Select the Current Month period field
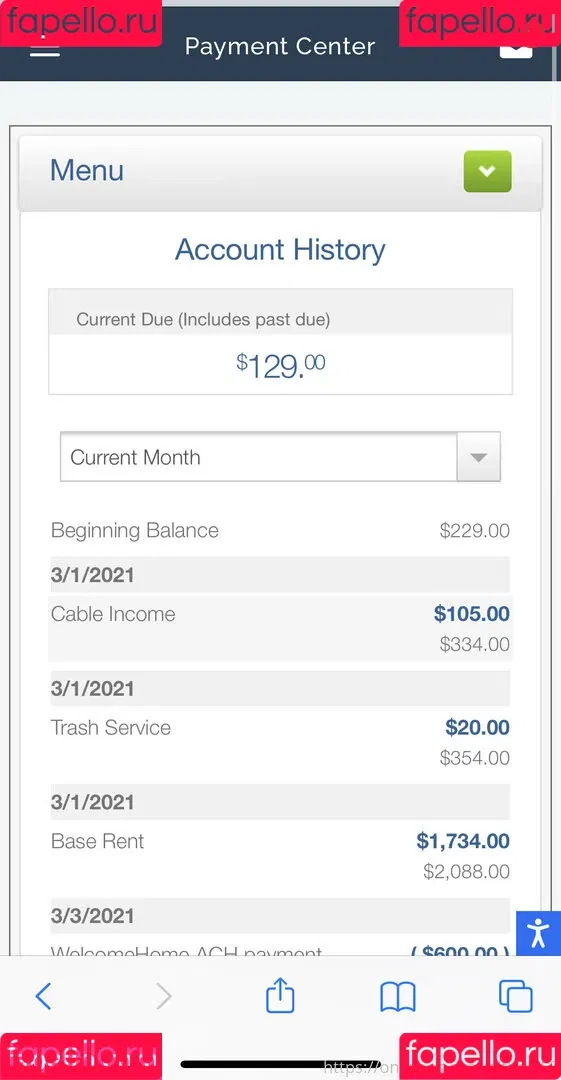Viewport: 561px width, 1080px height. [x=280, y=457]
